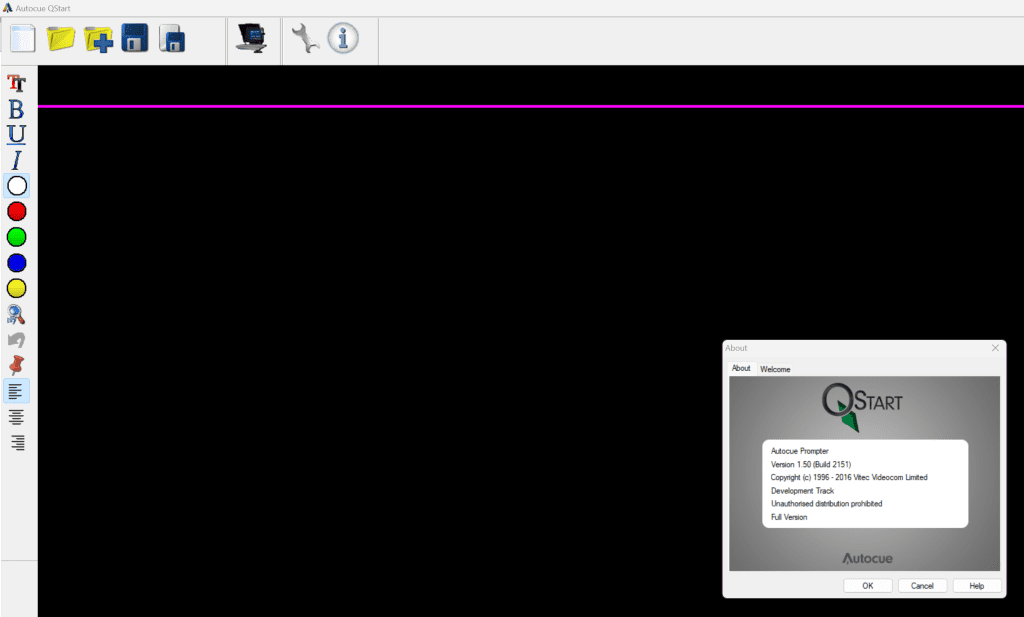
Task: Create a new blank script document
Action: [22, 39]
